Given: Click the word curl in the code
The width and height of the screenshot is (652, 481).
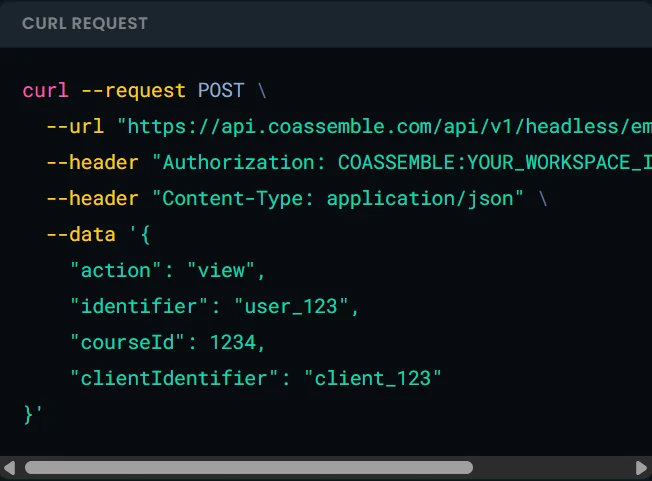Looking at the screenshot, I should [x=45, y=90].
